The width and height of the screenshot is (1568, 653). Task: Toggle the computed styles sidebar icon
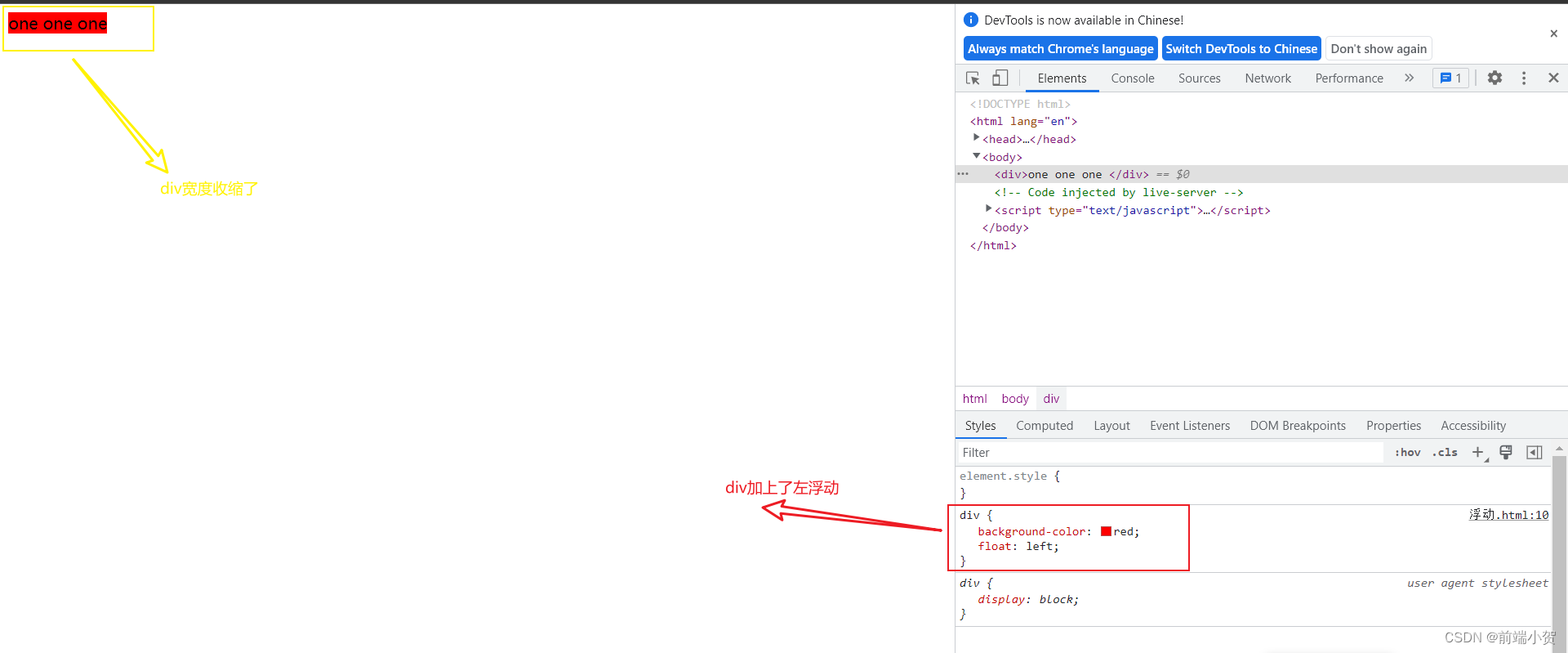tap(1535, 452)
